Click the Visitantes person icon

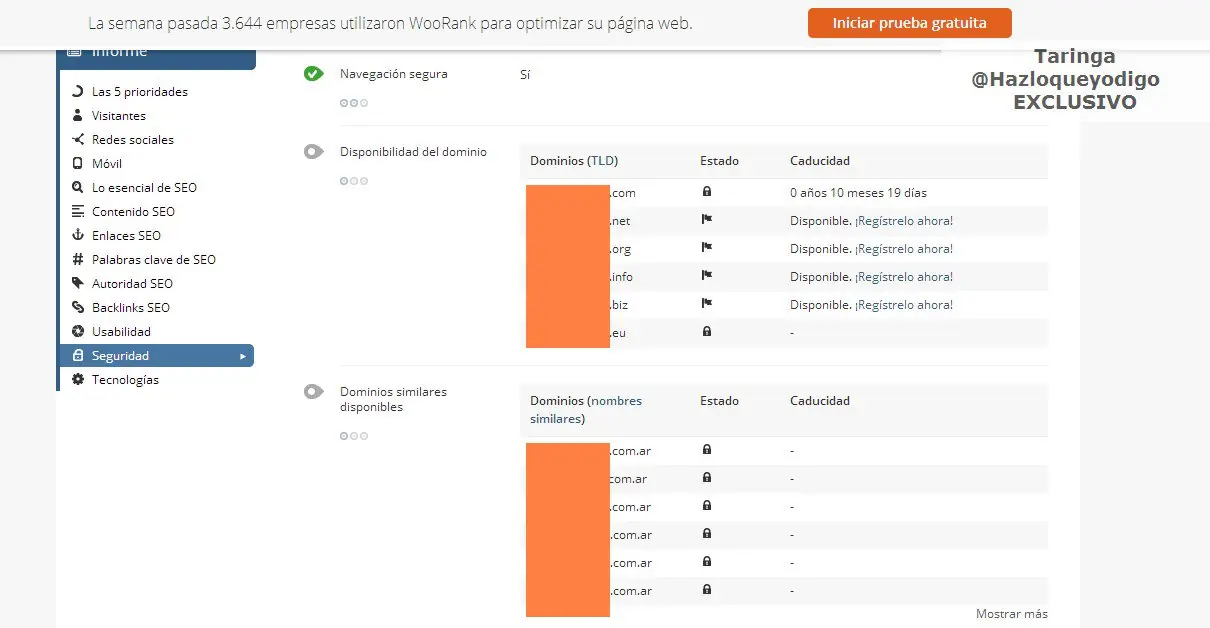tap(78, 116)
